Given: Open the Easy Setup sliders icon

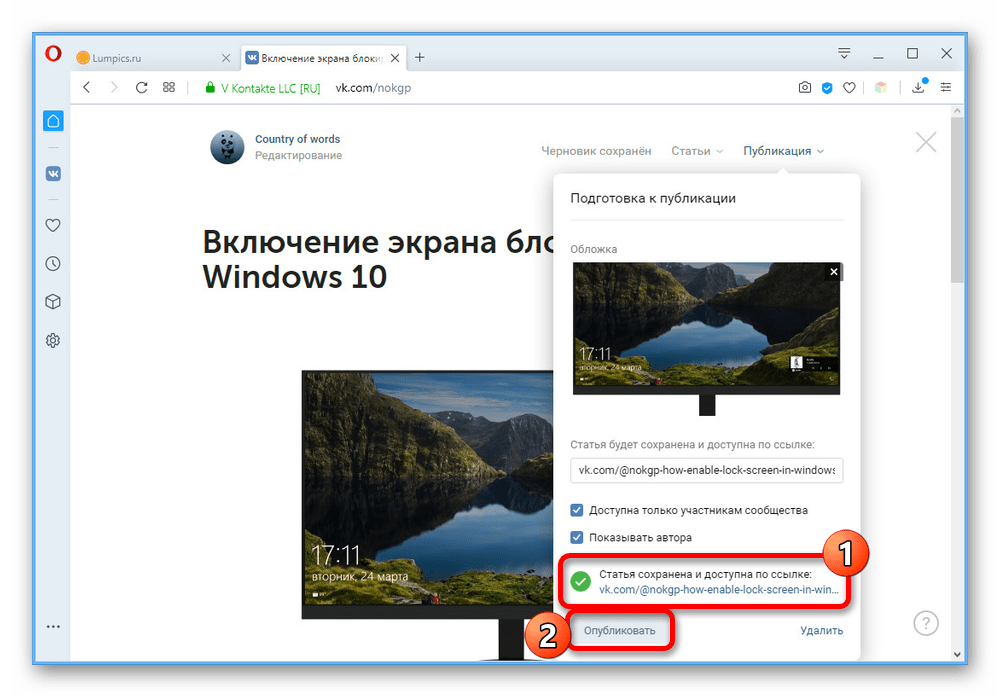Looking at the screenshot, I should (946, 87).
